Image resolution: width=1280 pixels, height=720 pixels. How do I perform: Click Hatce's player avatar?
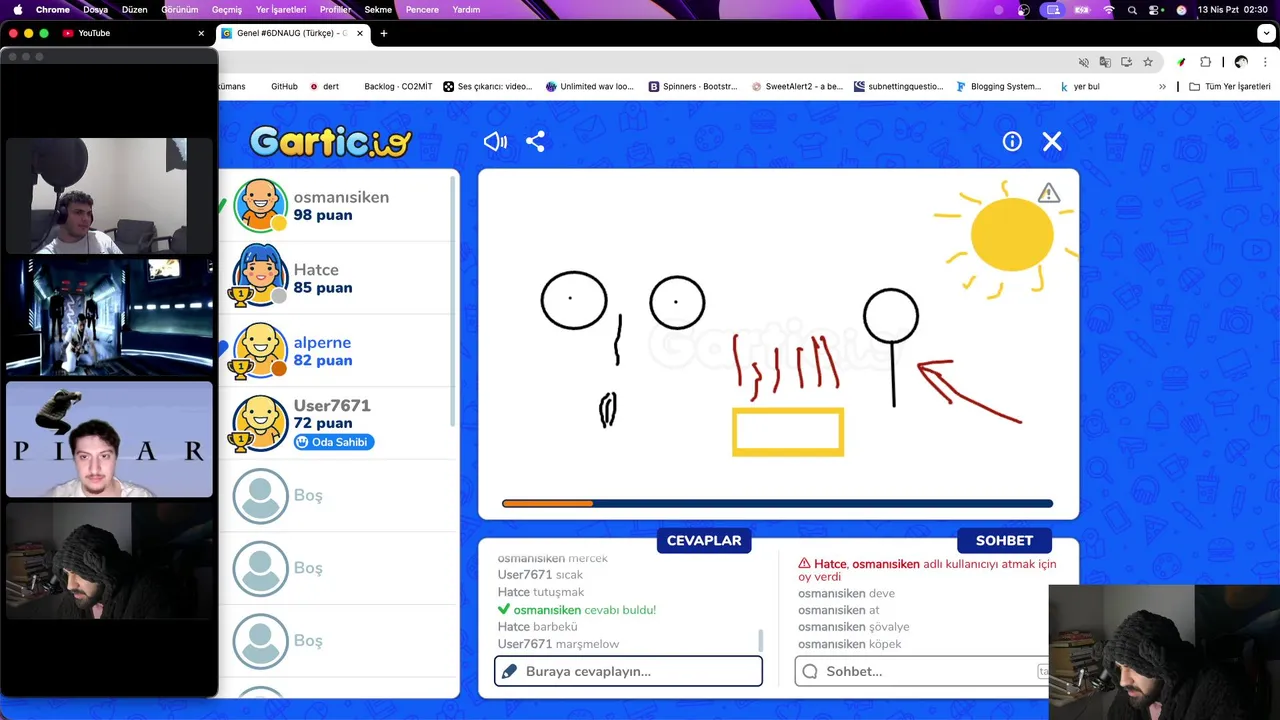(x=261, y=278)
